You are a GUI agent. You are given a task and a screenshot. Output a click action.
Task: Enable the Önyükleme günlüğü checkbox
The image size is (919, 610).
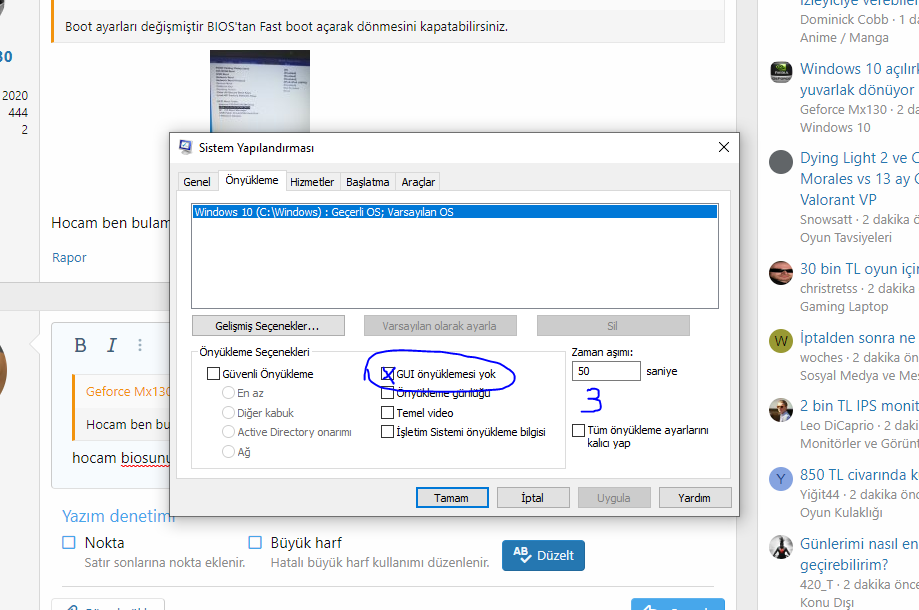point(387,393)
